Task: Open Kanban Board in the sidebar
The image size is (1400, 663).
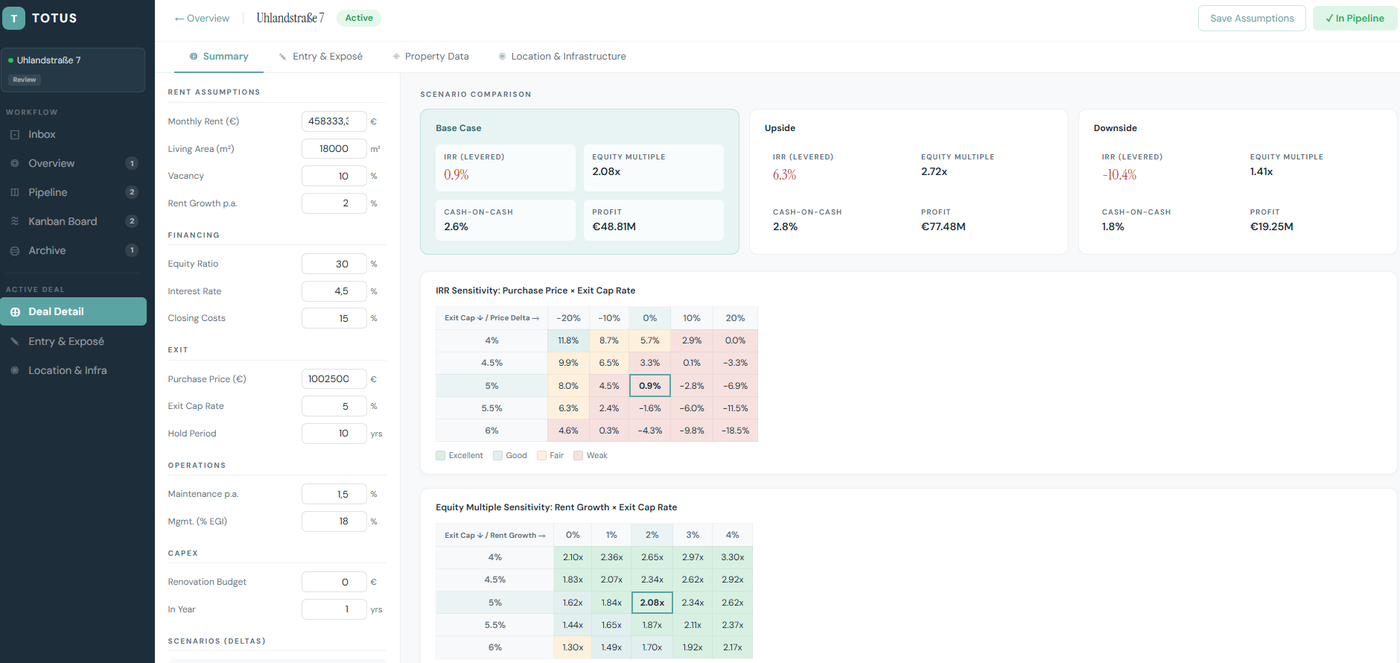Action: [73, 221]
